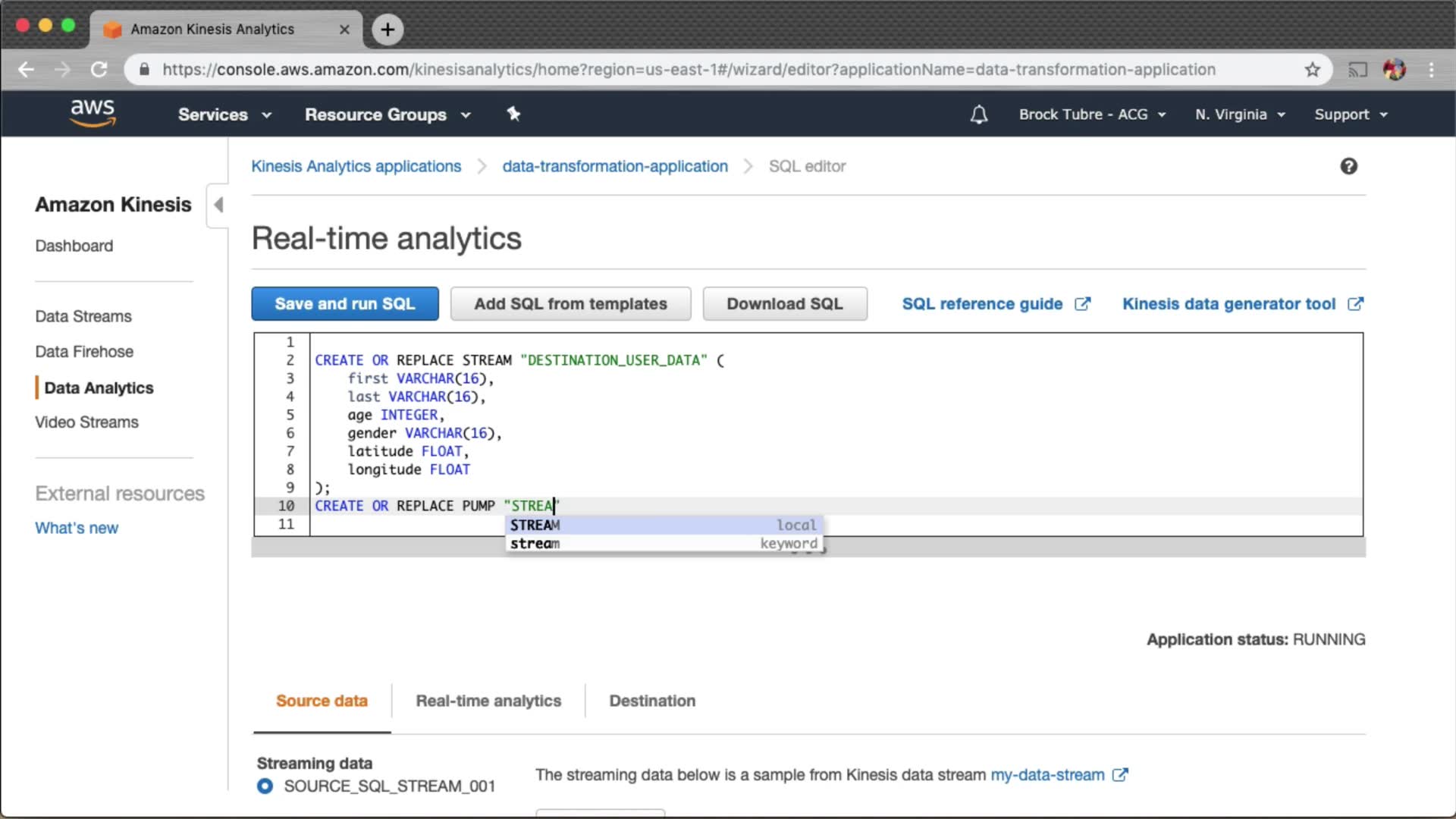This screenshot has width=1456, height=819.
Task: Open the Resource Groups dropdown
Action: click(388, 115)
